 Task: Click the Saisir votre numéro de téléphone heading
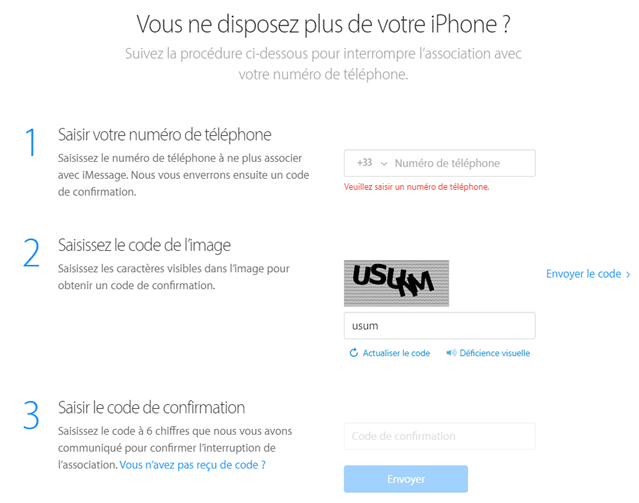(165, 135)
